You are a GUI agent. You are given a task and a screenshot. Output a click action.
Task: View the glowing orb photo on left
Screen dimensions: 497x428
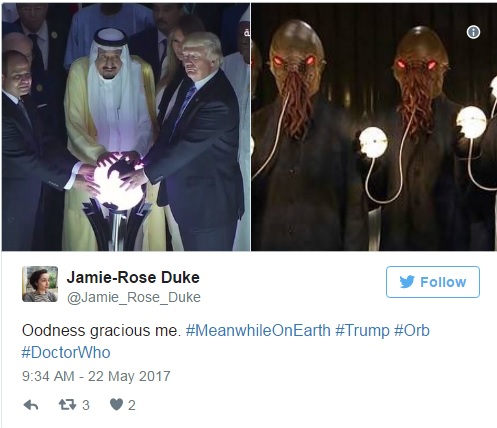pos(126,127)
